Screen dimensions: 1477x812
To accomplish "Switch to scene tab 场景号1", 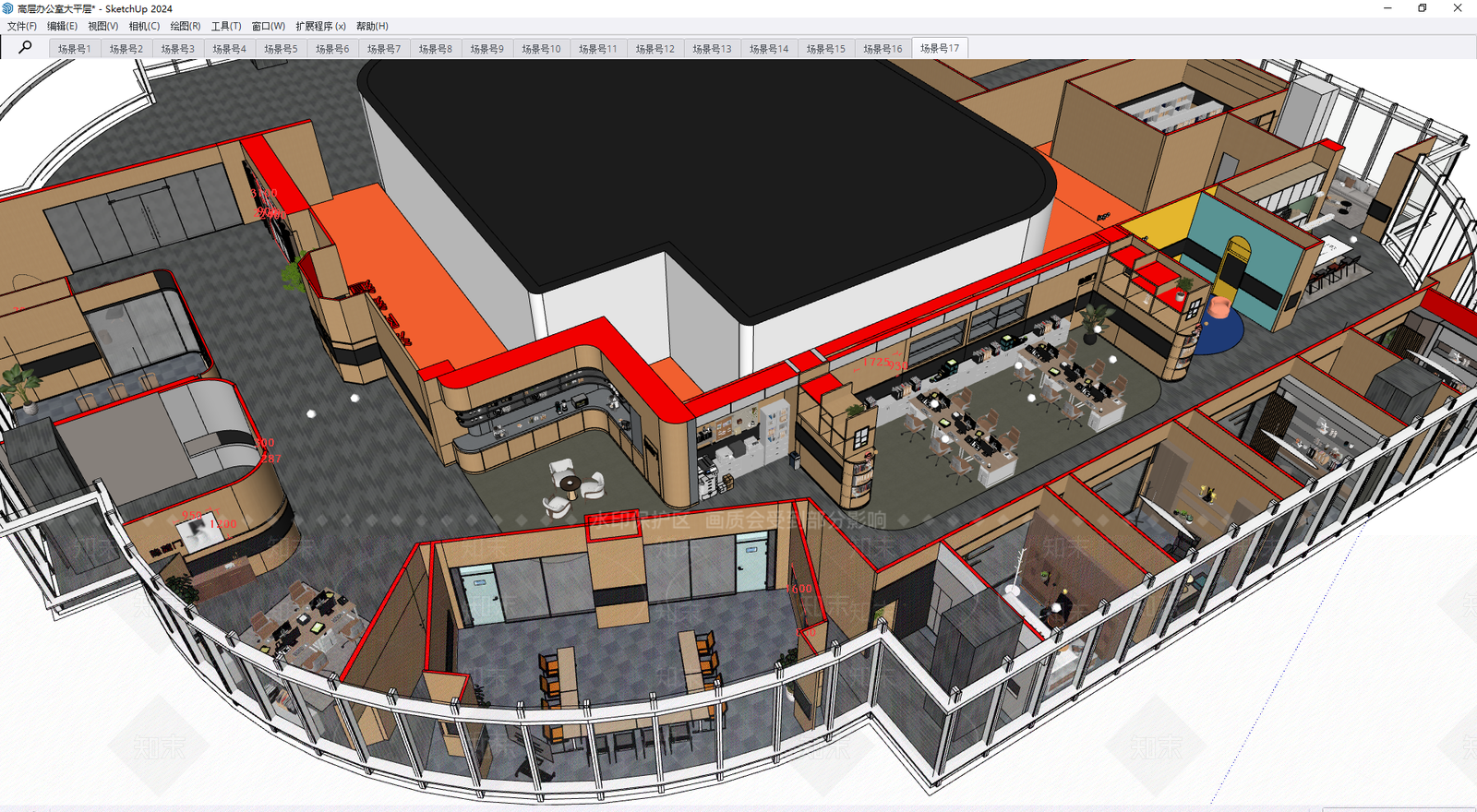I will [75, 48].
